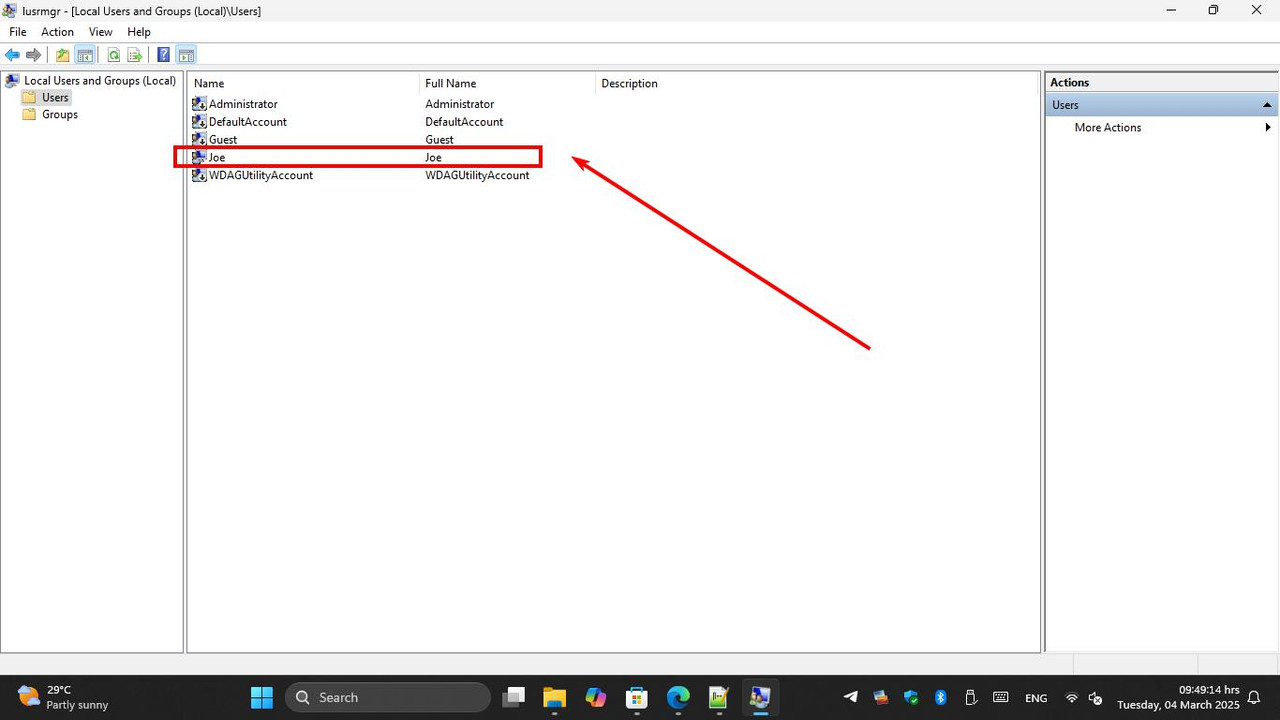Open Help via the blue question mark icon
Viewport: 1280px width, 720px height.
click(164, 55)
